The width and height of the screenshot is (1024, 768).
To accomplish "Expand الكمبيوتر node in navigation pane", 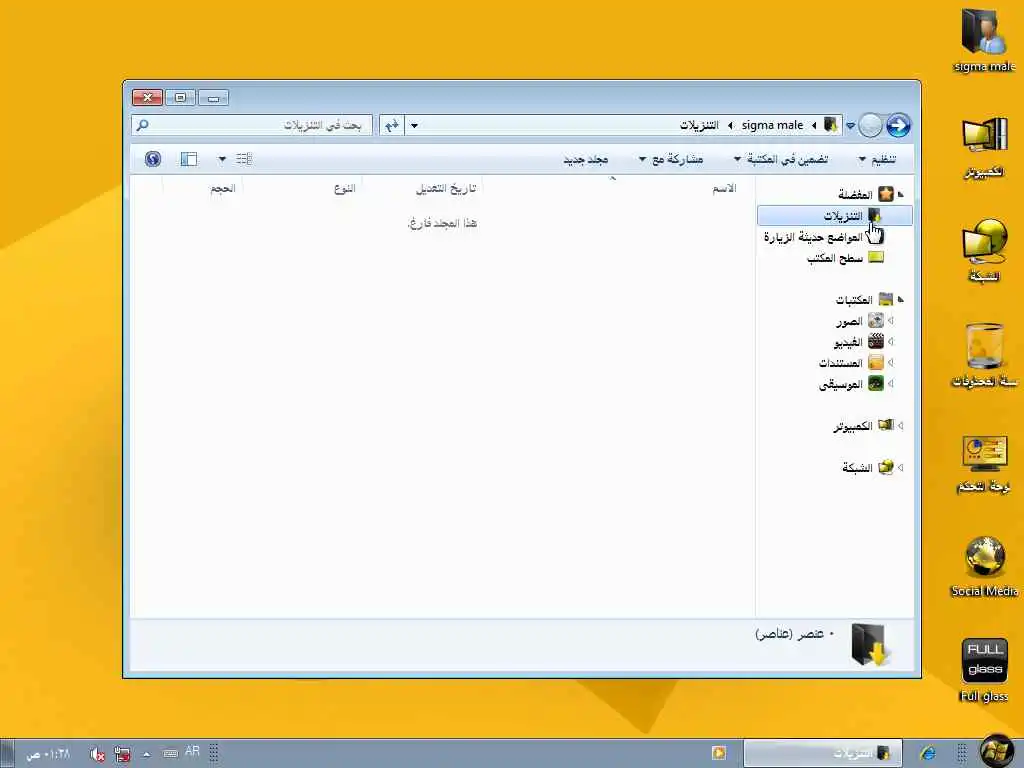I will tap(901, 425).
